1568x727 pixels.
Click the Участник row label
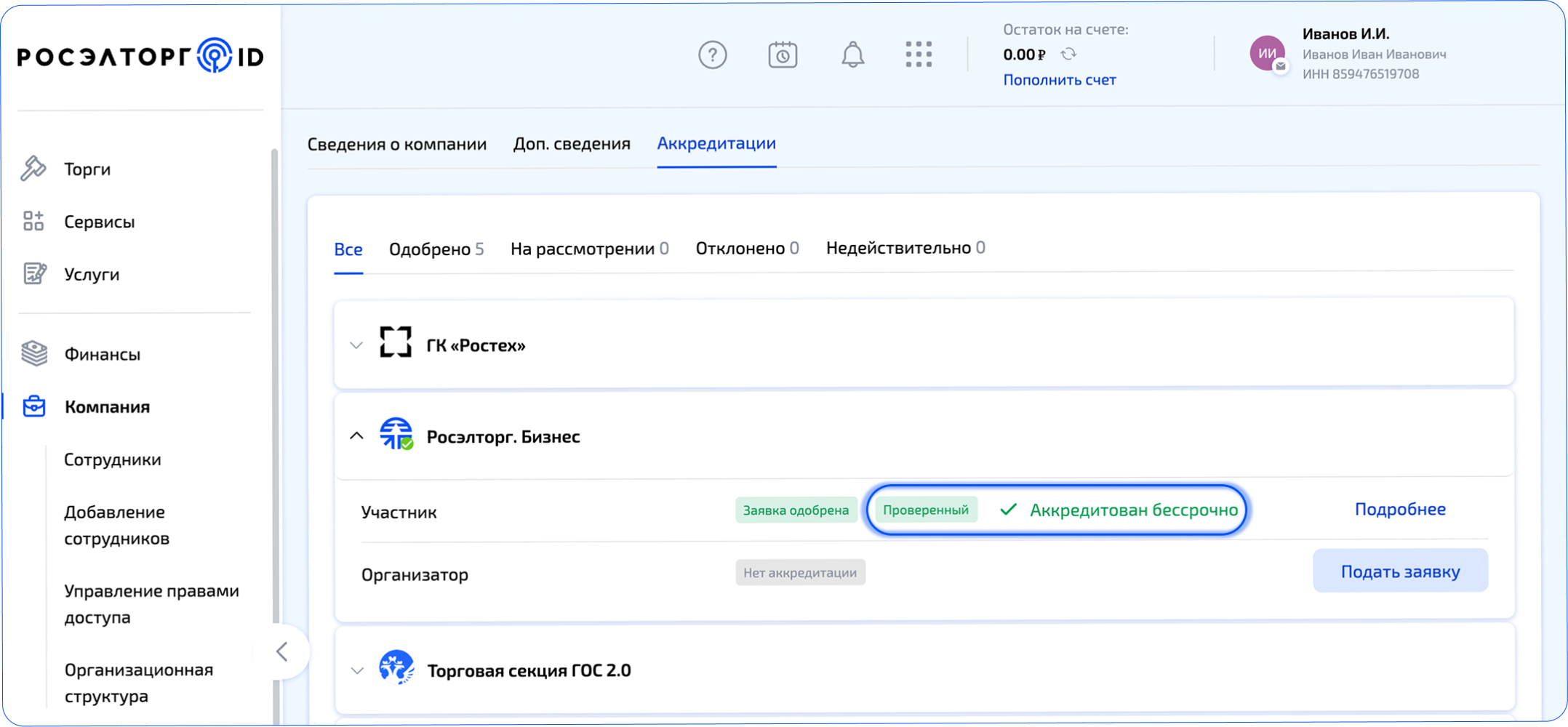click(399, 513)
